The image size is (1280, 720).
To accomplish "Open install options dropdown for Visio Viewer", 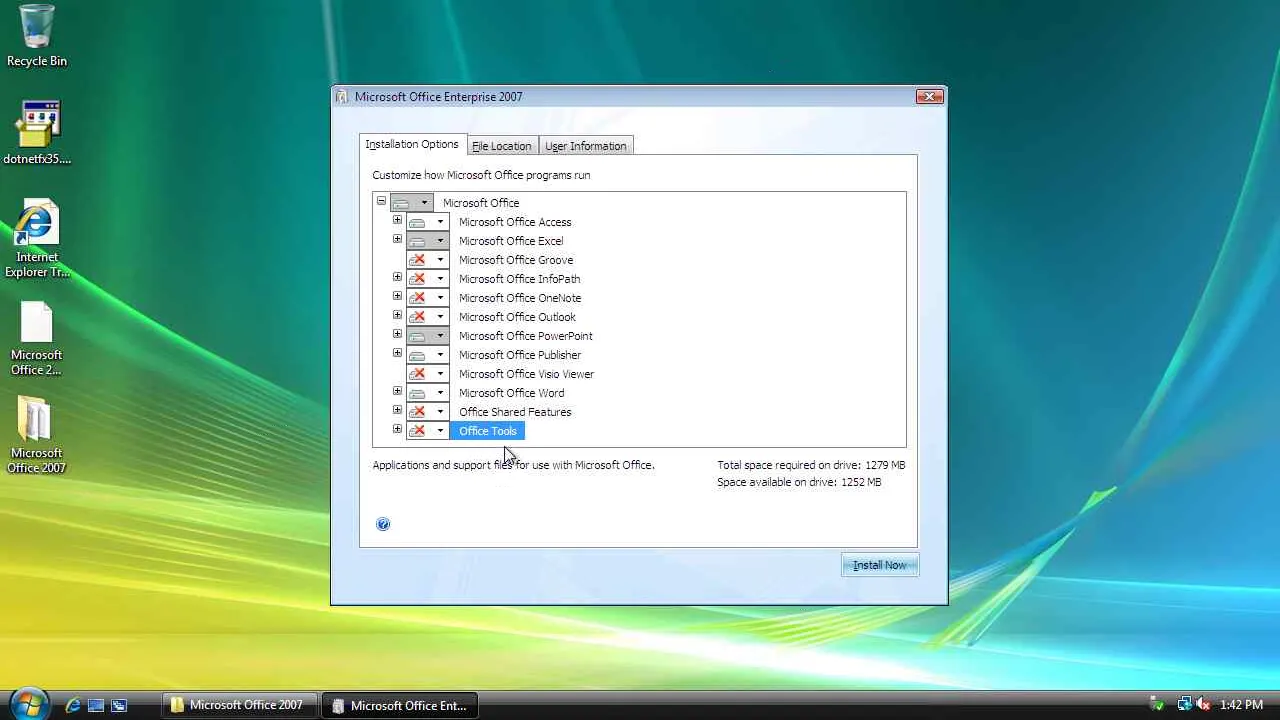I will [428, 374].
